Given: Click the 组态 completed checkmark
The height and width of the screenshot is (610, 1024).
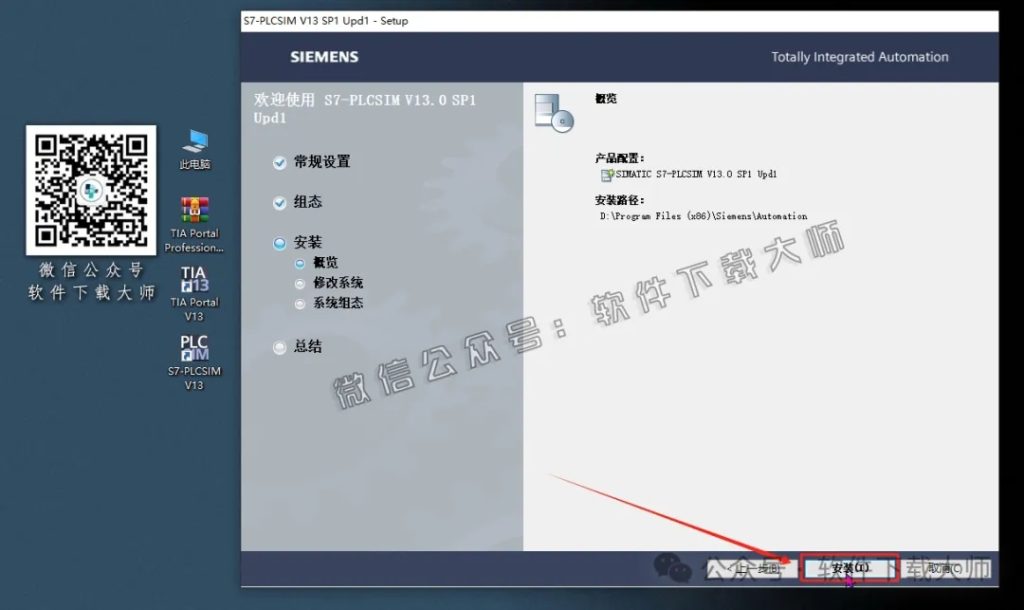Looking at the screenshot, I should (x=281, y=202).
